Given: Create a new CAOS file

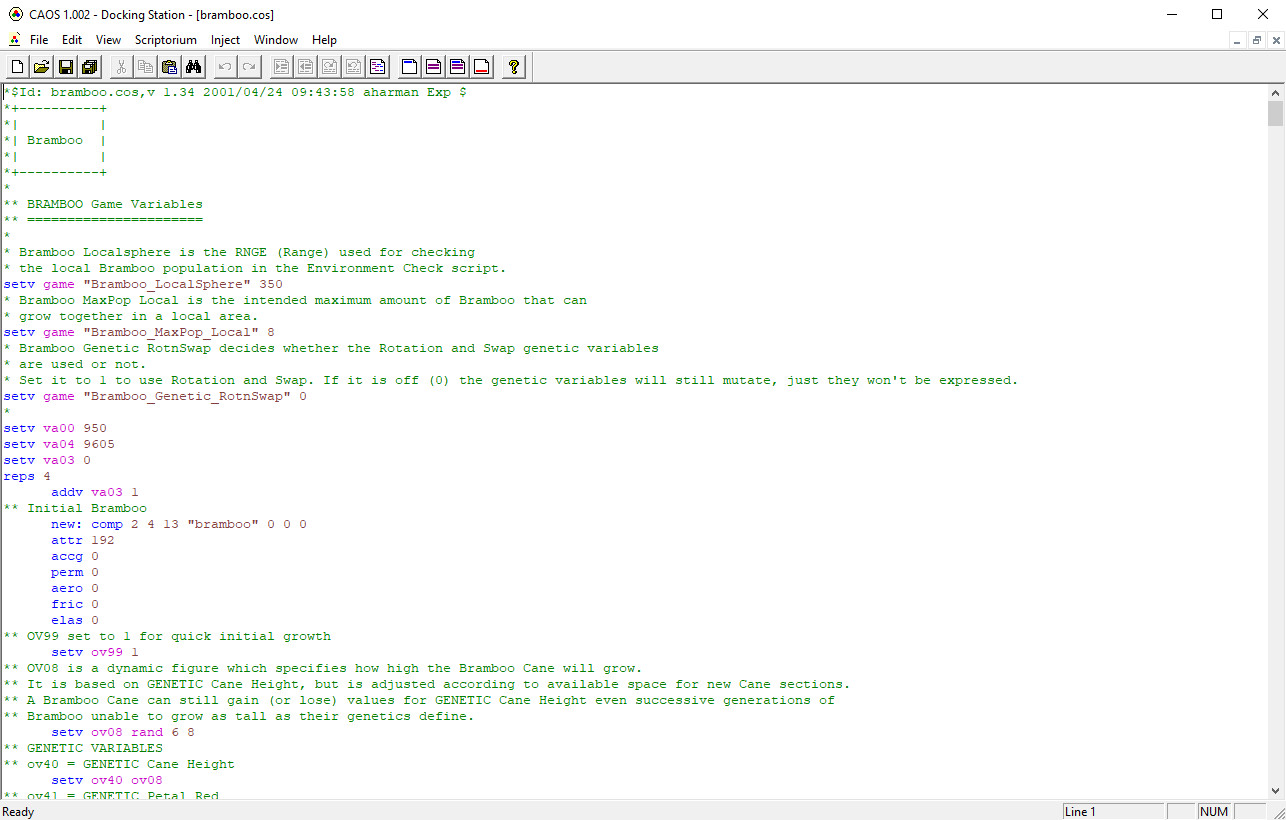Looking at the screenshot, I should click(17, 66).
